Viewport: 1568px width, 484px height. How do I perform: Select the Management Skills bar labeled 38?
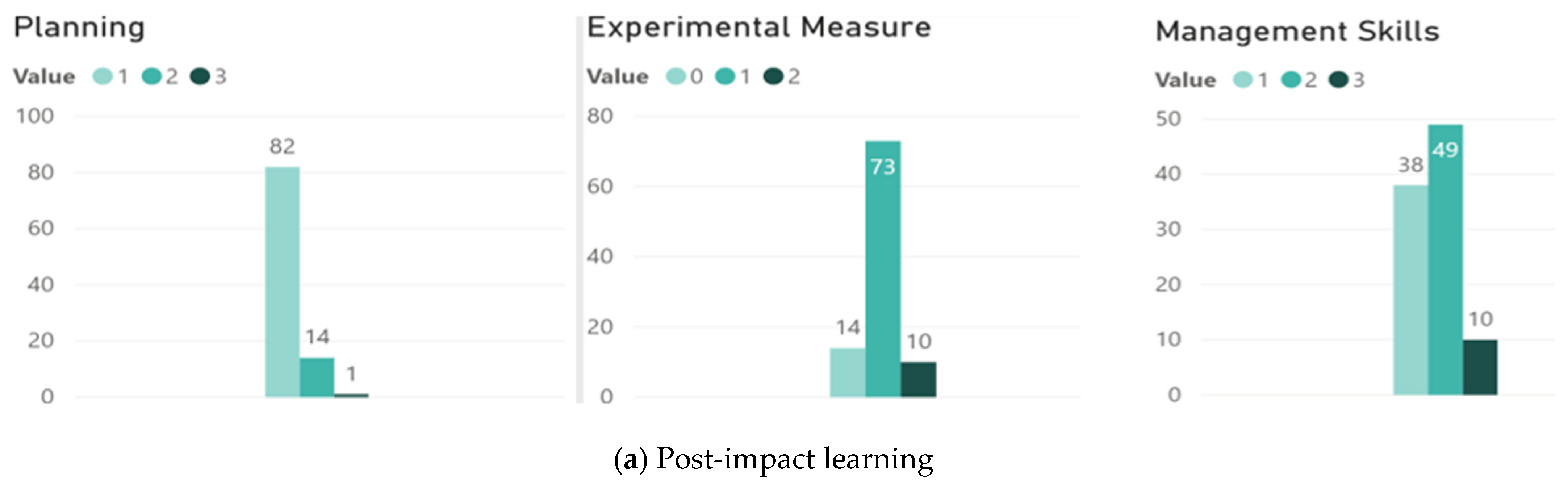pos(1410,290)
